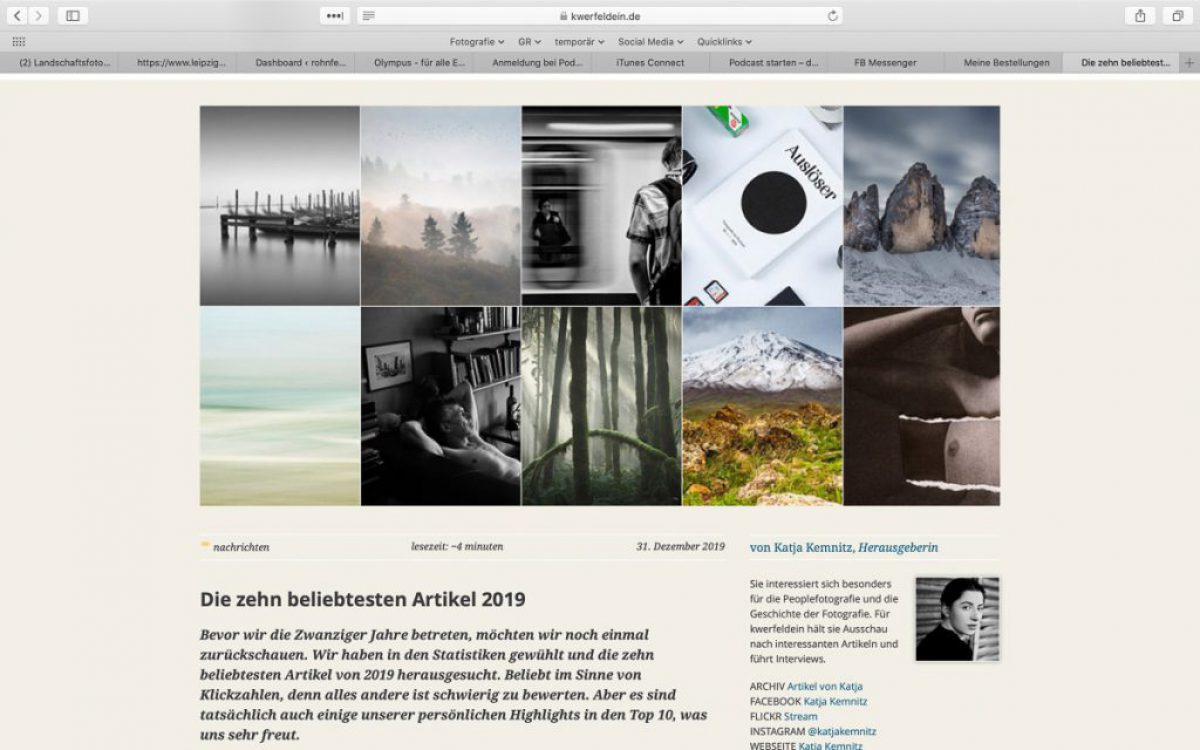Go forward to the next page

[38, 16]
